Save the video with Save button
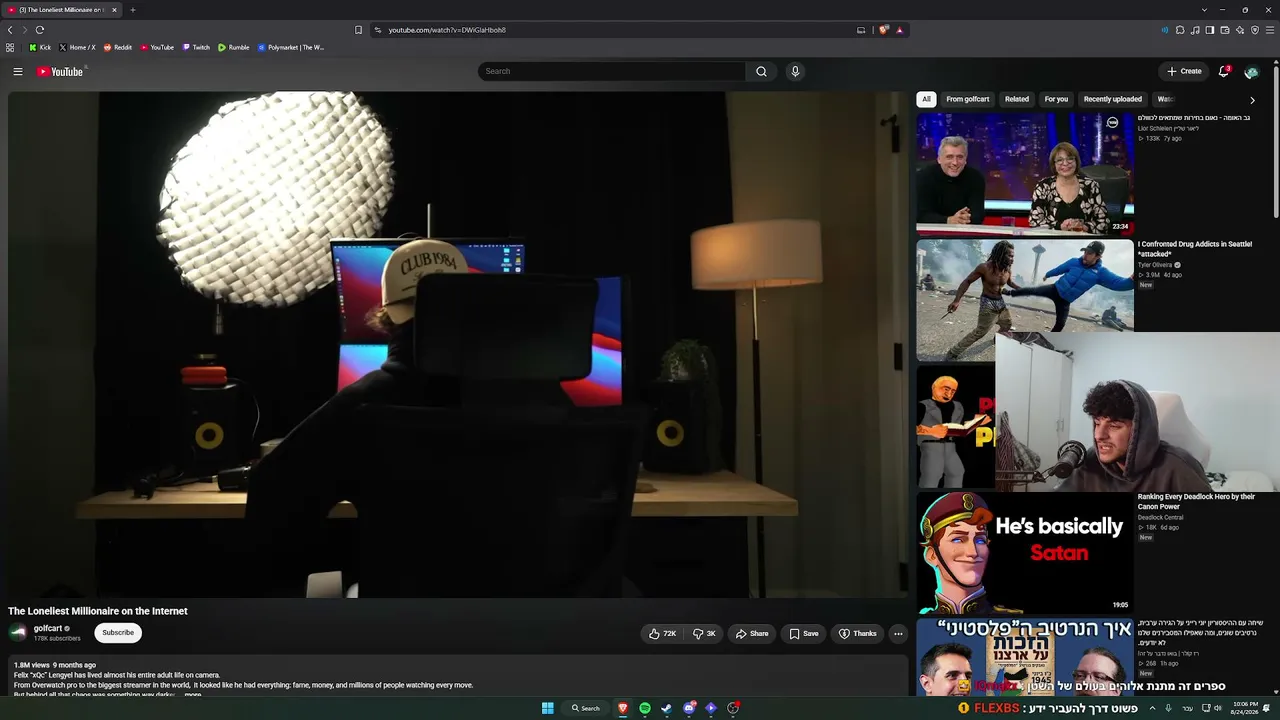Viewport: 1280px width, 720px height. (804, 633)
